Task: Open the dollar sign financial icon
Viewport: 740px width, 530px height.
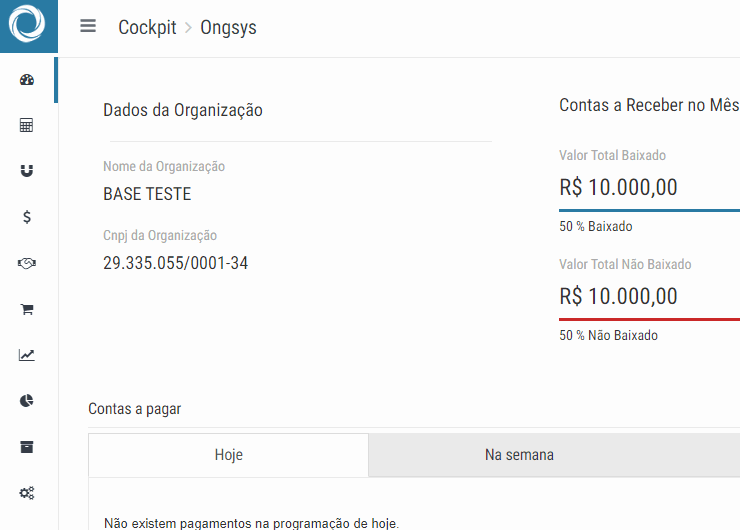Action: pyautogui.click(x=27, y=217)
